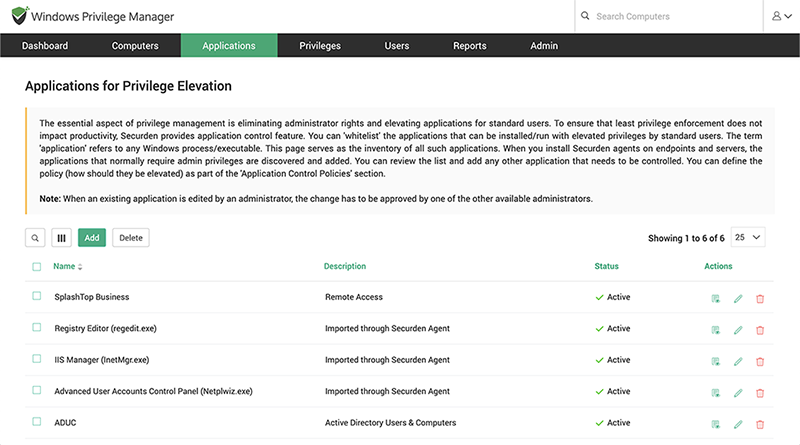Open the policy icon for SplashTop Business

(x=715, y=298)
